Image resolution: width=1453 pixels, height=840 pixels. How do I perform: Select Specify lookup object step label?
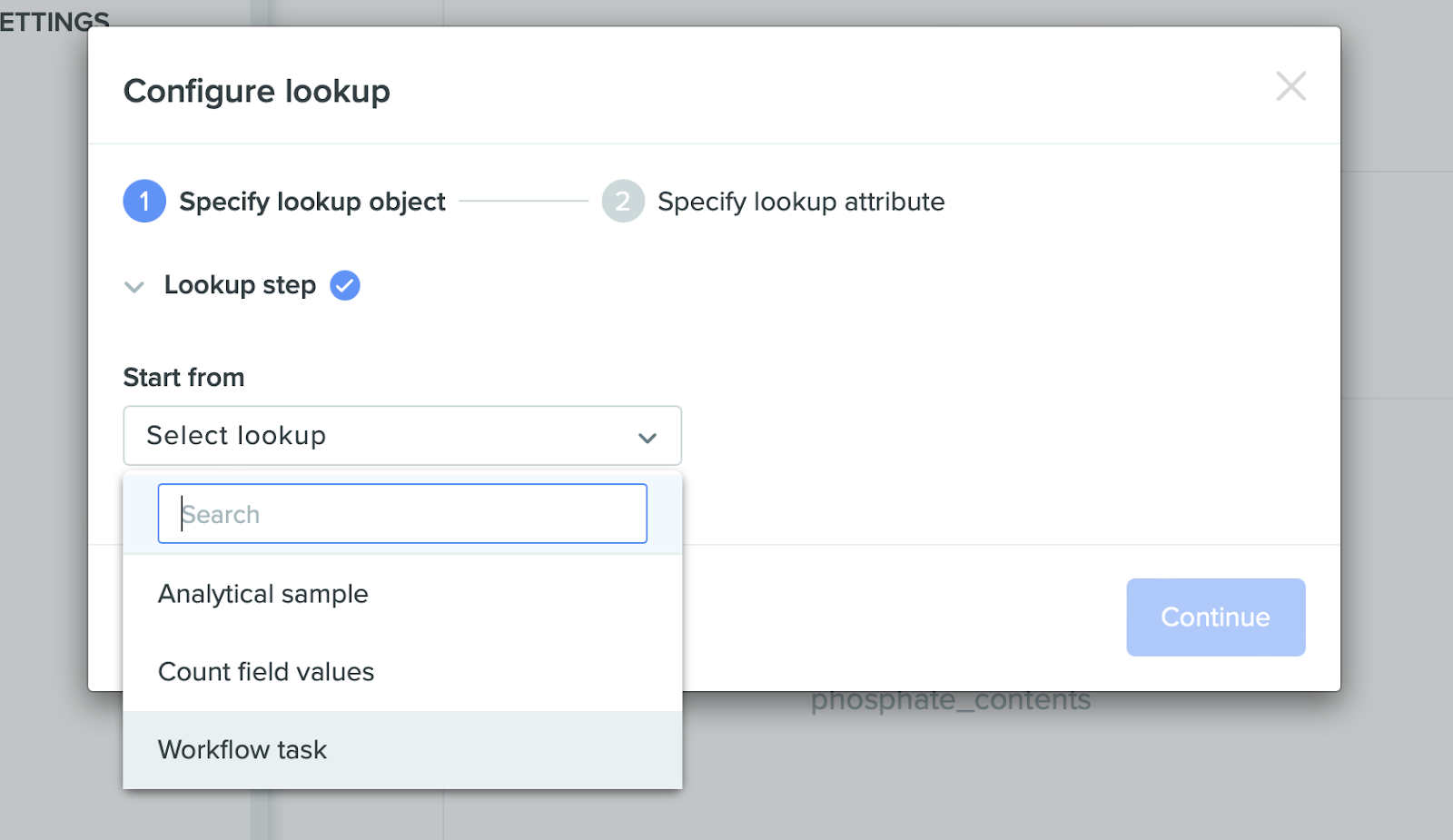coord(312,202)
